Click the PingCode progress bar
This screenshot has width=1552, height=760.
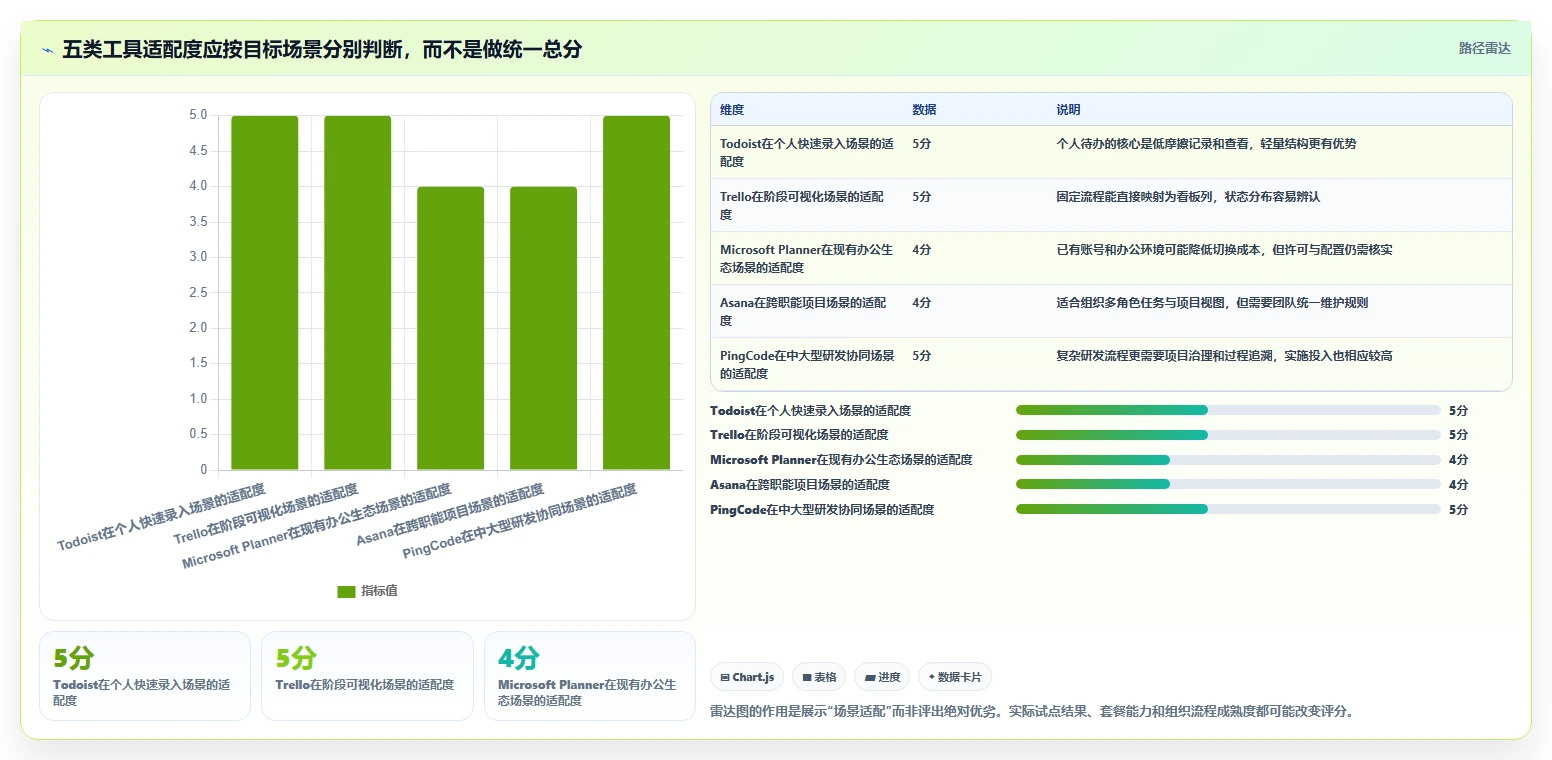point(1228,510)
